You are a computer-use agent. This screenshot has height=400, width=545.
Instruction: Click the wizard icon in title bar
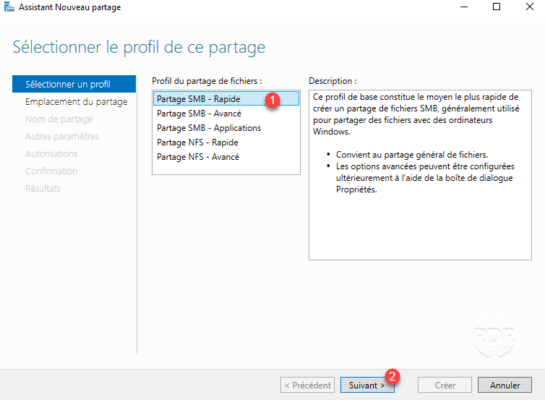tap(9, 7)
